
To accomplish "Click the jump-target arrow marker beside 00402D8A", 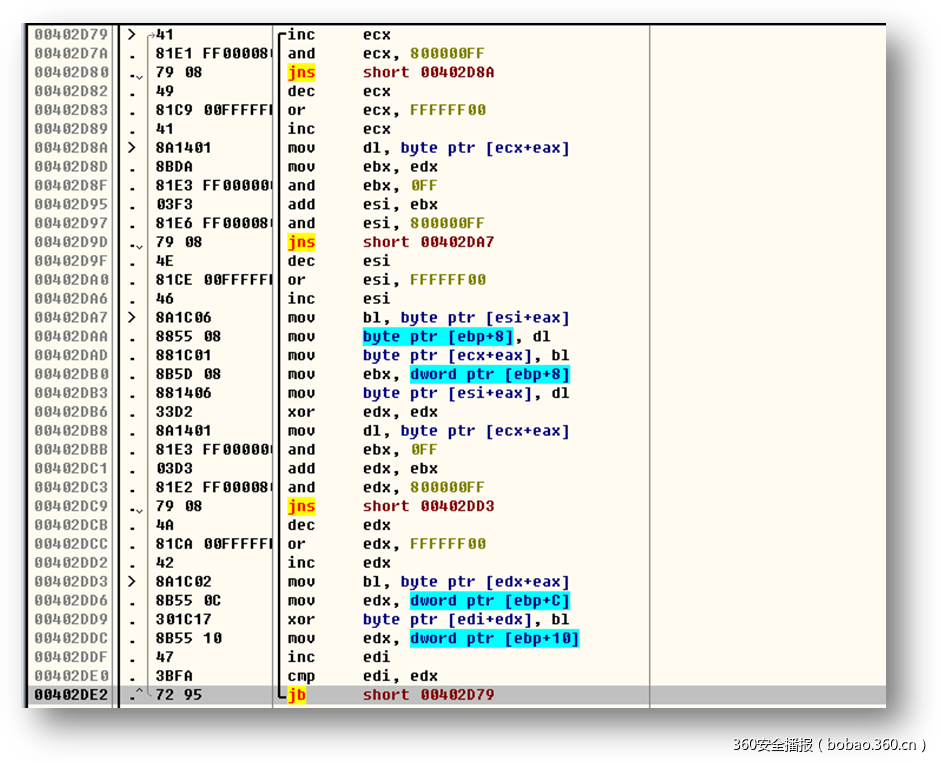I will 132,148.
